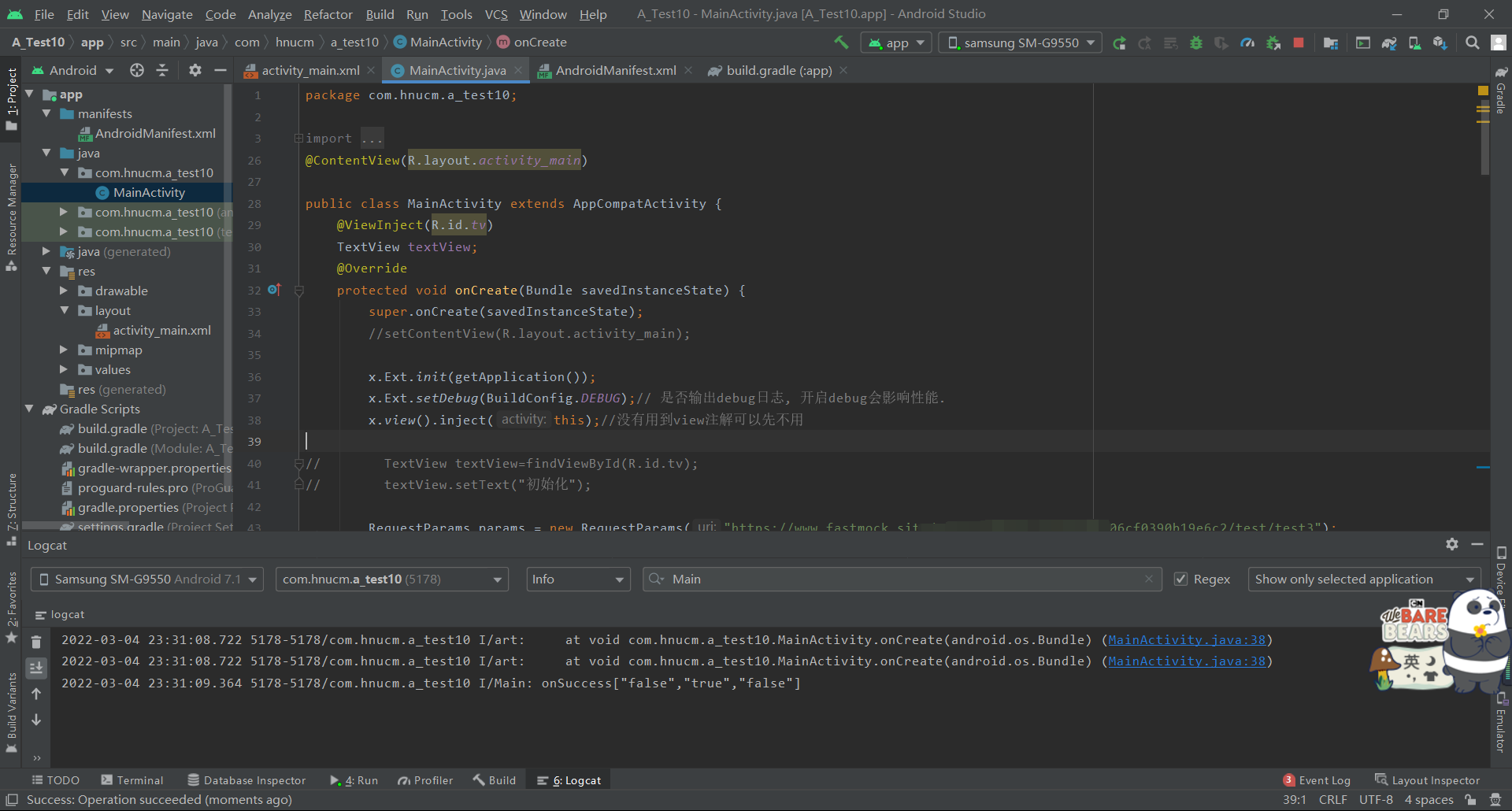Open the Layout Inspector button
Viewport: 1512px width, 811px height.
point(1428,780)
